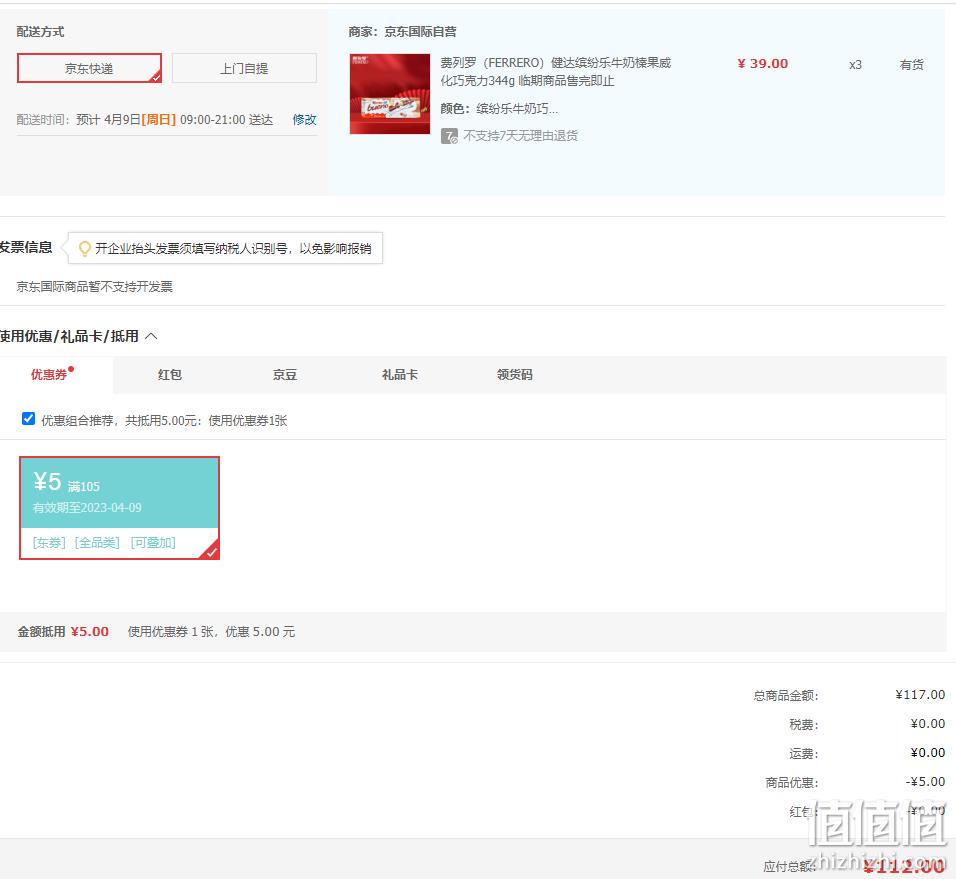Switch to 京豆 tab

tap(285, 374)
